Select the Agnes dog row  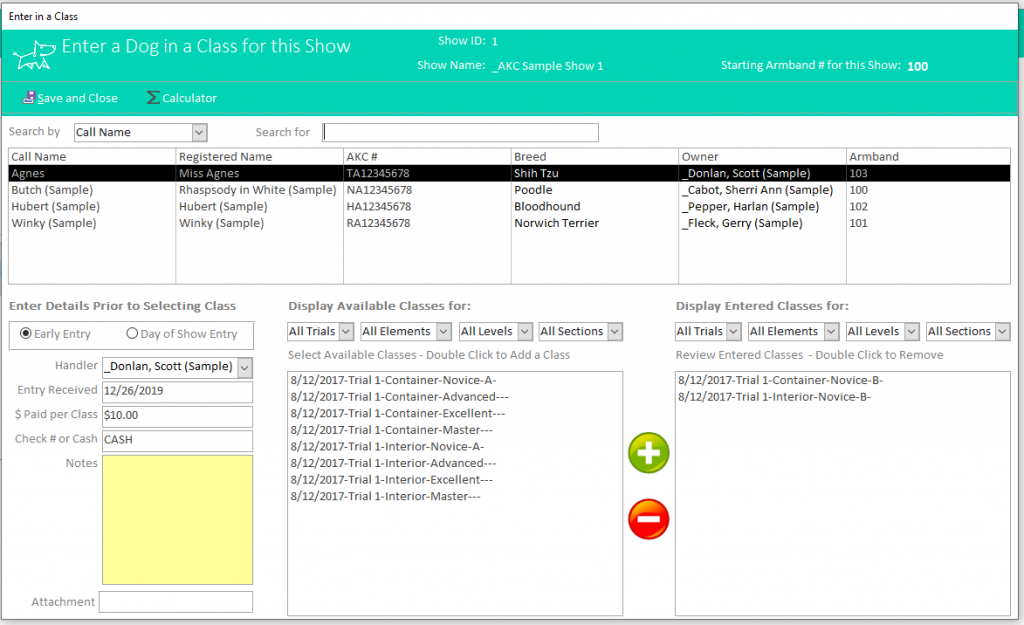pos(509,173)
